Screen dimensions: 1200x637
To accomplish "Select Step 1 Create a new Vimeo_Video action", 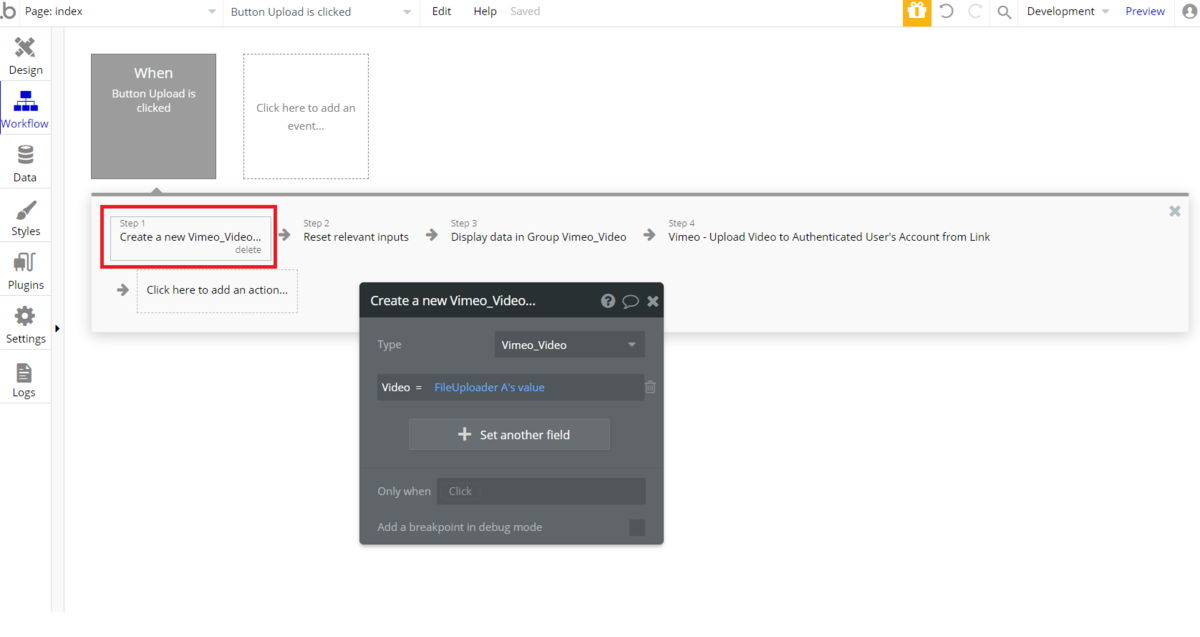I will [190, 237].
